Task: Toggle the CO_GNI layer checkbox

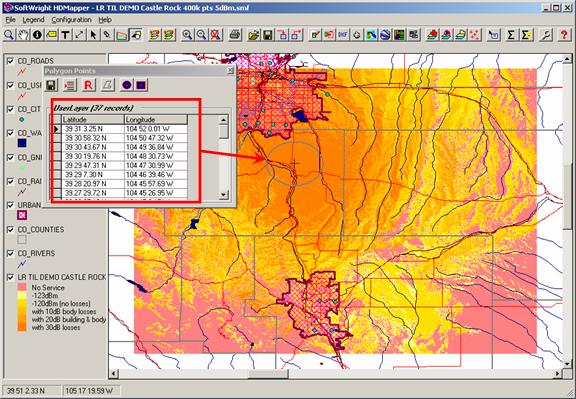Action: click(x=10, y=157)
